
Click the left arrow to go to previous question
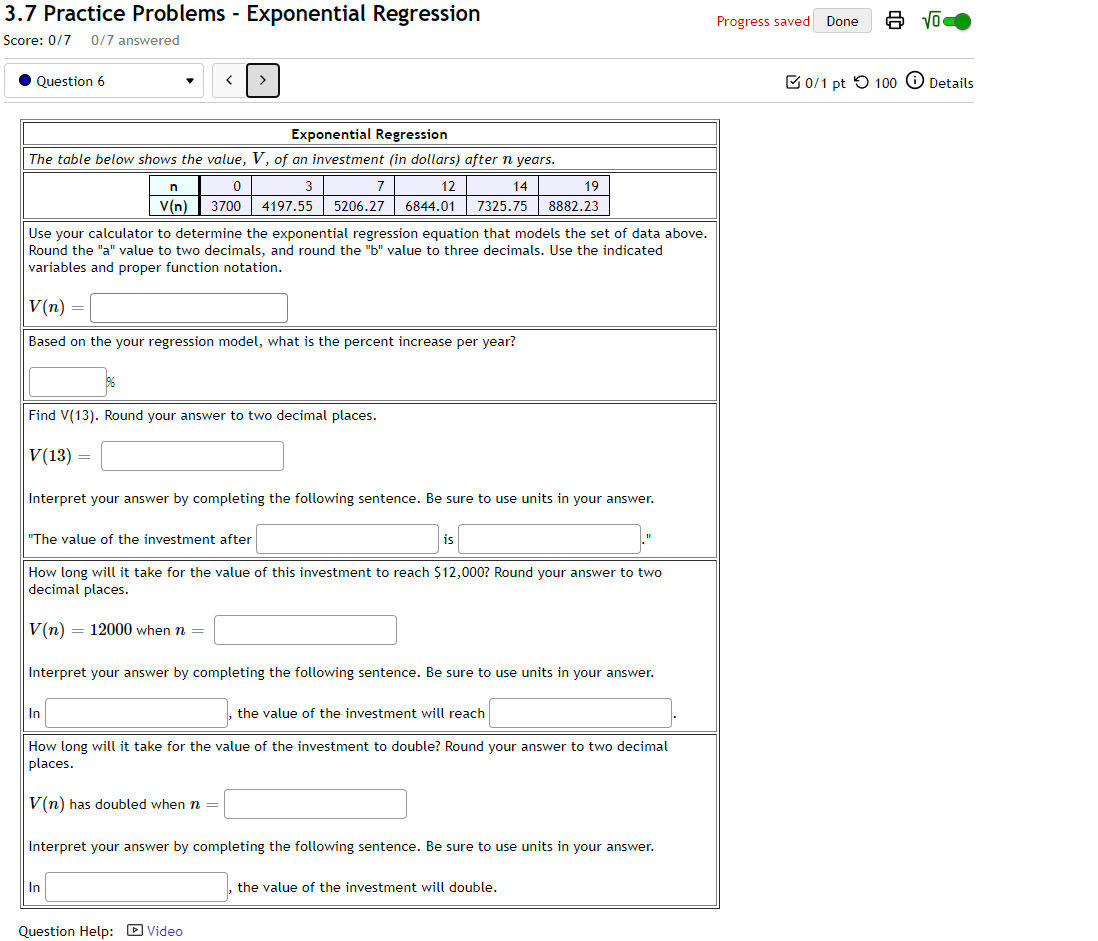tap(228, 80)
